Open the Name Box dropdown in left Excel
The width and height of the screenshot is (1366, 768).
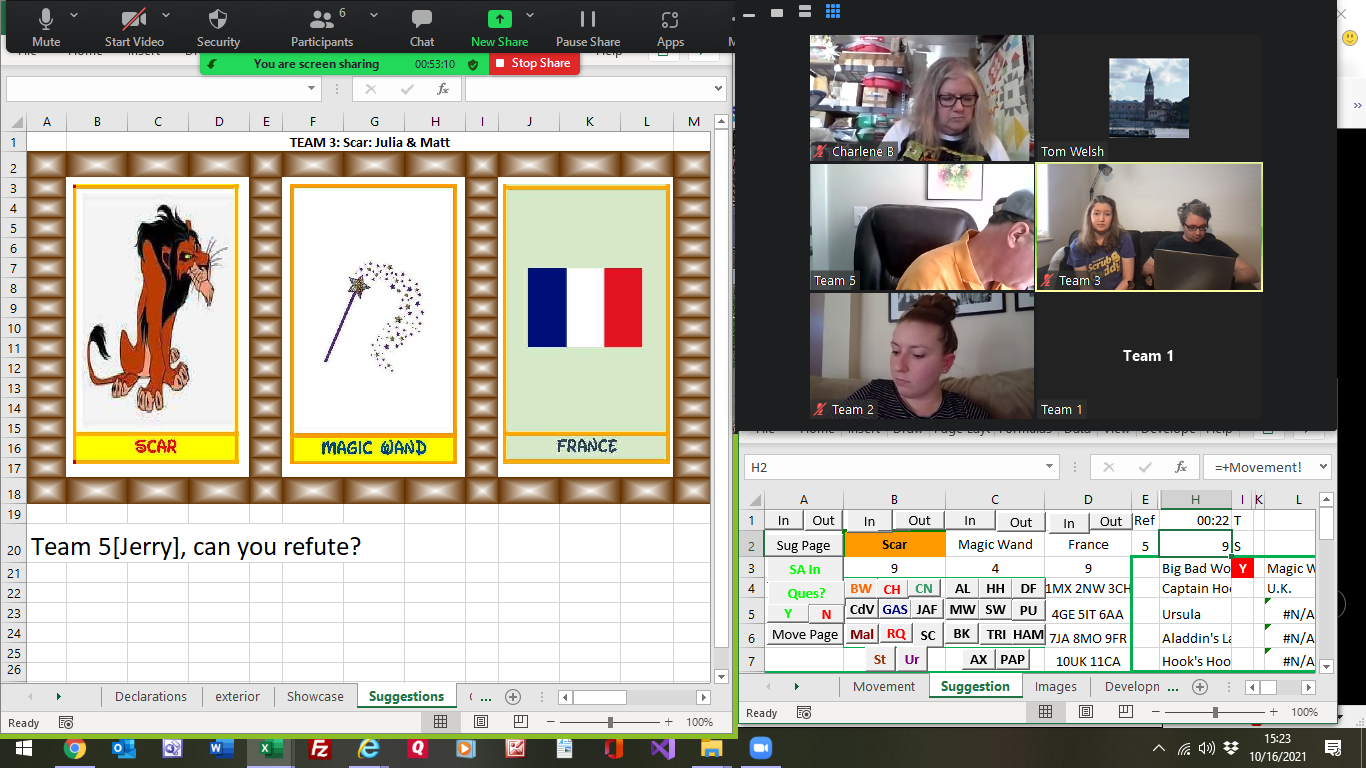(x=313, y=89)
